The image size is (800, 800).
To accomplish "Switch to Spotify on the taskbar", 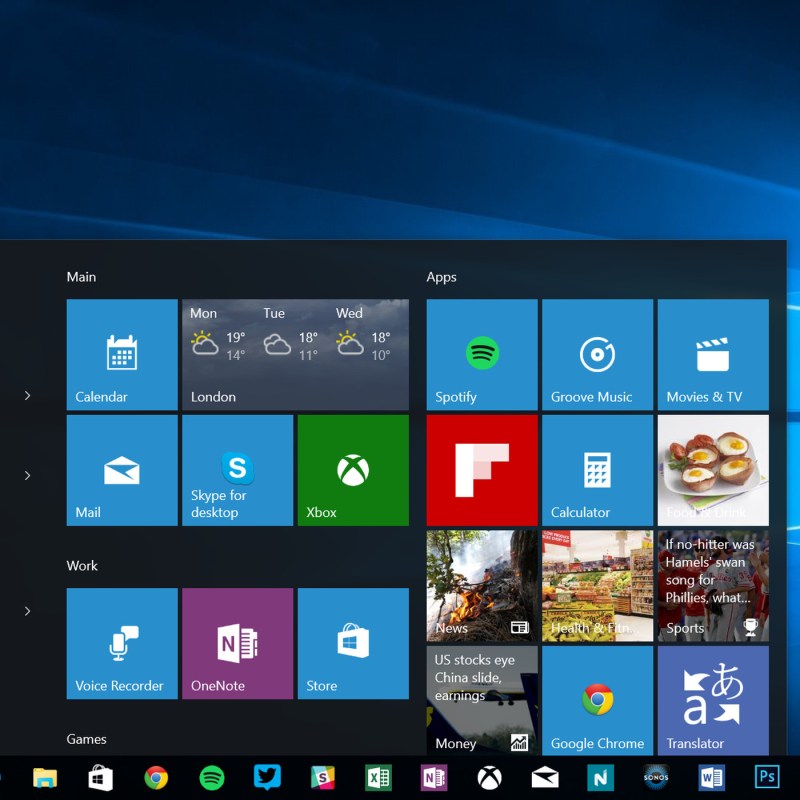I will coord(212,778).
